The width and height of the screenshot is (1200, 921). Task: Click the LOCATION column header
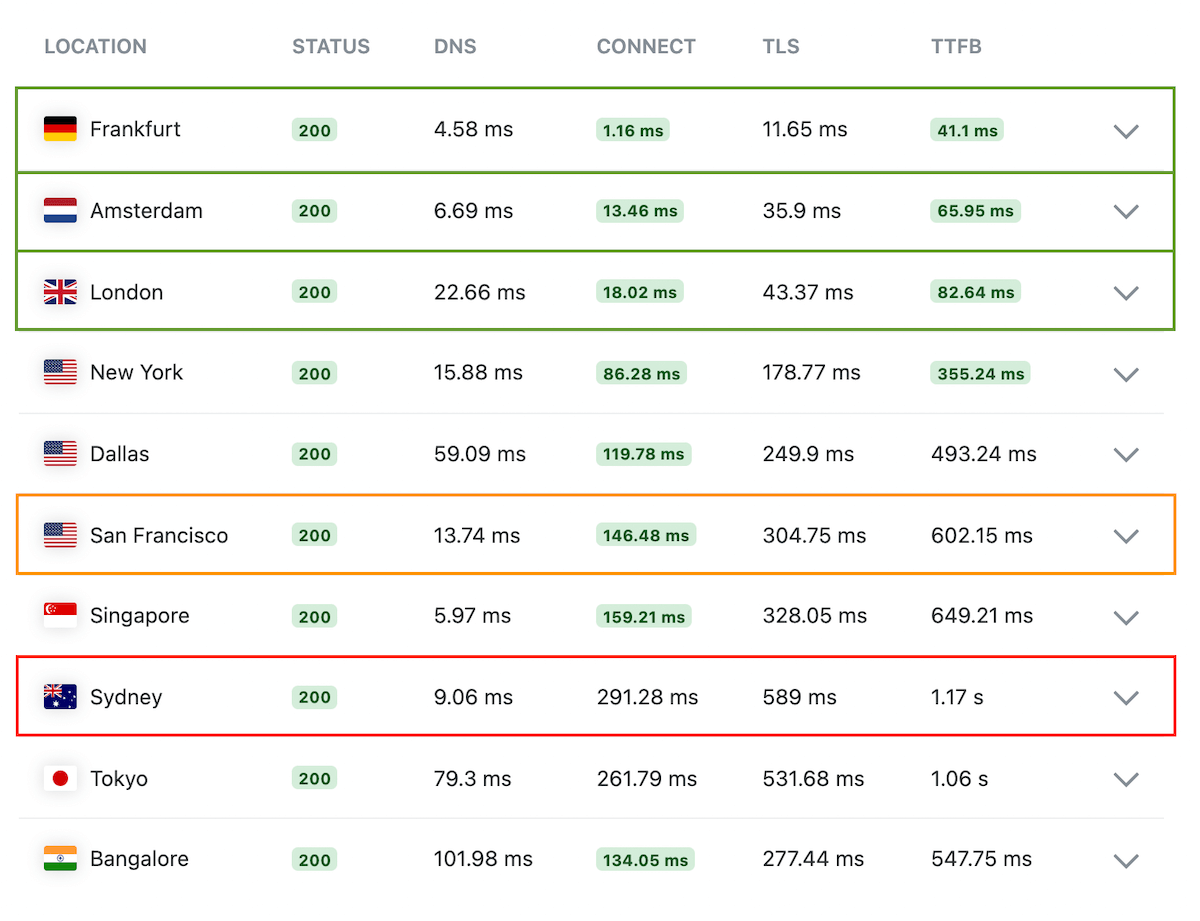(x=95, y=47)
